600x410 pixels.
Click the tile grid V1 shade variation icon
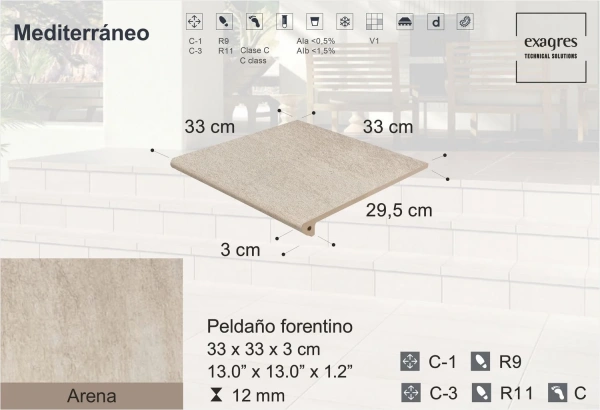click(x=374, y=21)
